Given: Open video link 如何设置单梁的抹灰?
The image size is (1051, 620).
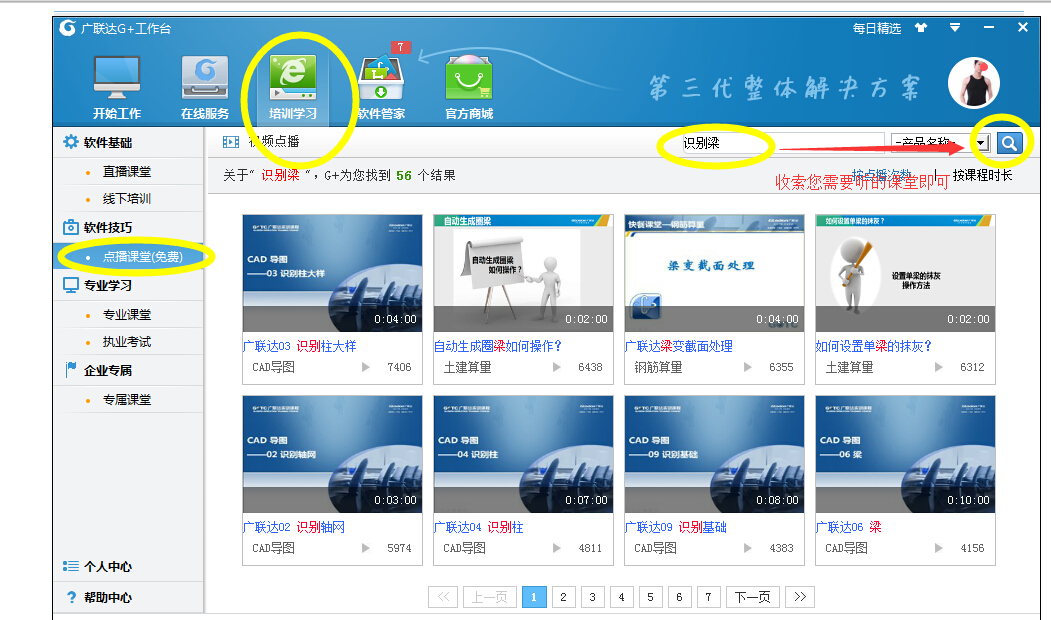Looking at the screenshot, I should coord(874,346).
